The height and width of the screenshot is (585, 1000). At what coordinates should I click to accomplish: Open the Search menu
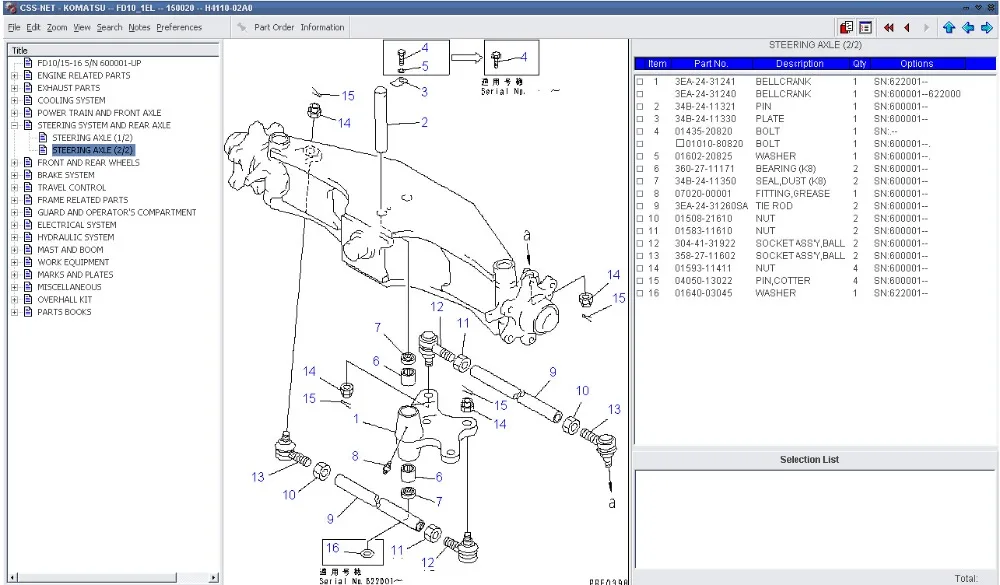coord(109,27)
